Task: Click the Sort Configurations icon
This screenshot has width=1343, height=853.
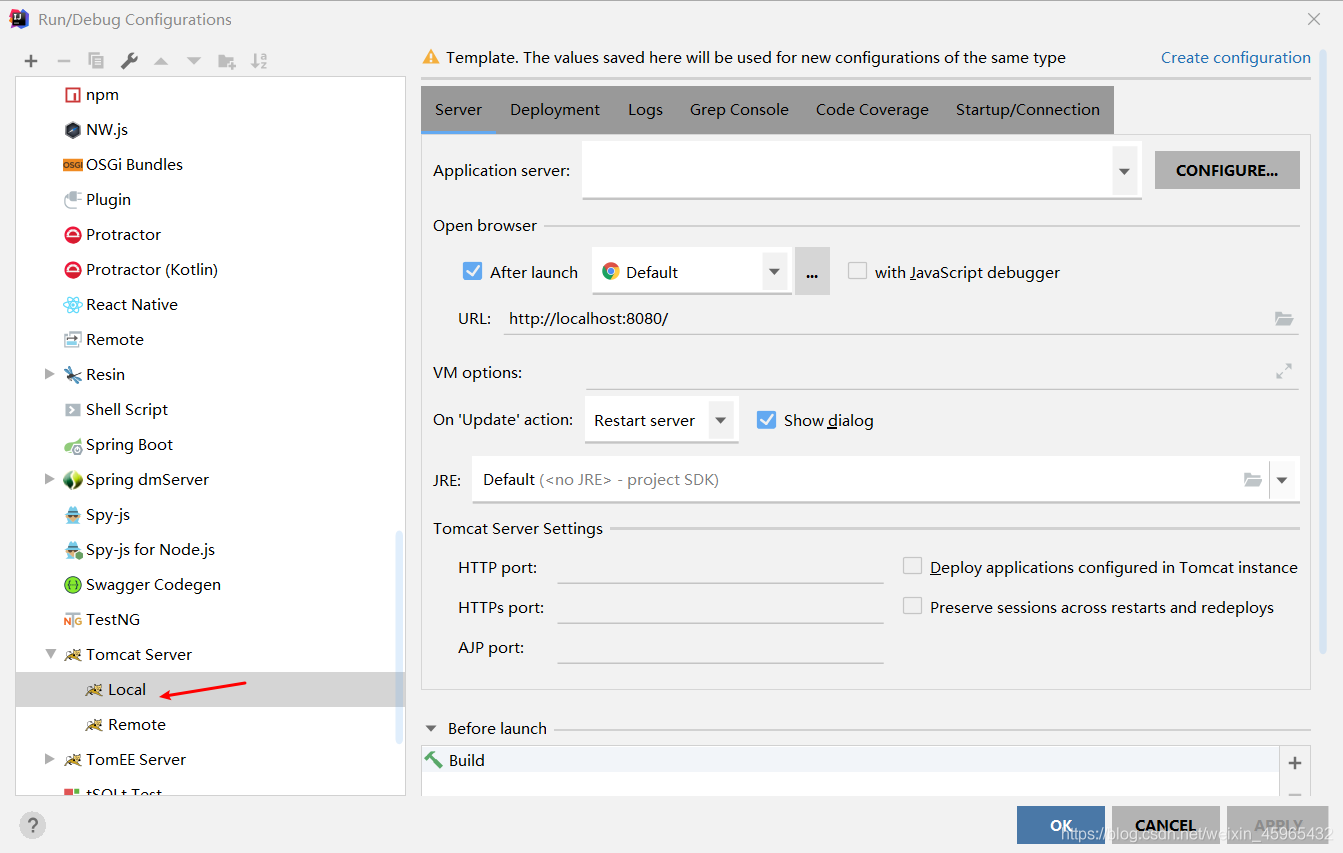Action: 259,61
